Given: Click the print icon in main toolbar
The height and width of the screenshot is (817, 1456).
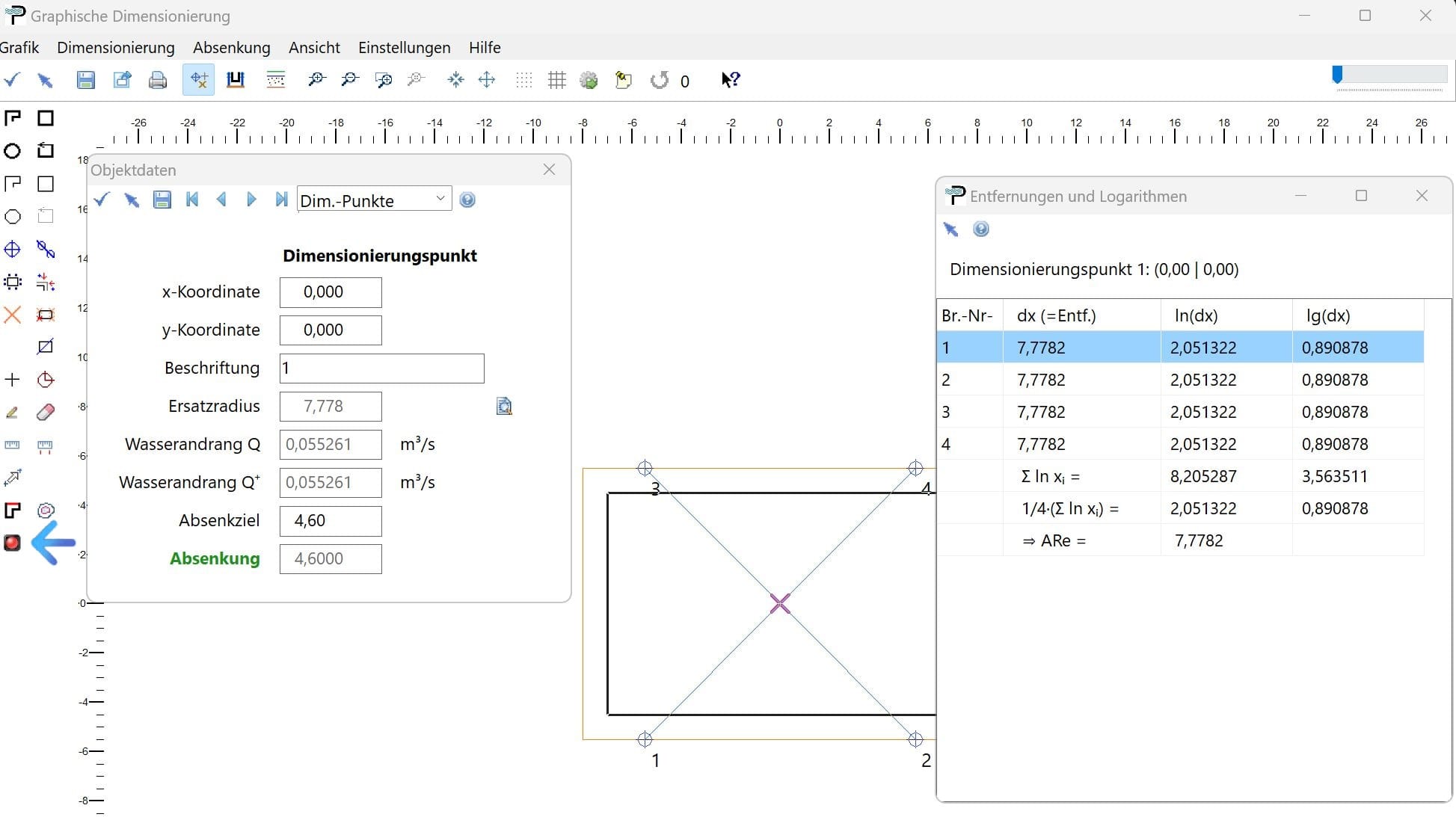Looking at the screenshot, I should [x=157, y=80].
